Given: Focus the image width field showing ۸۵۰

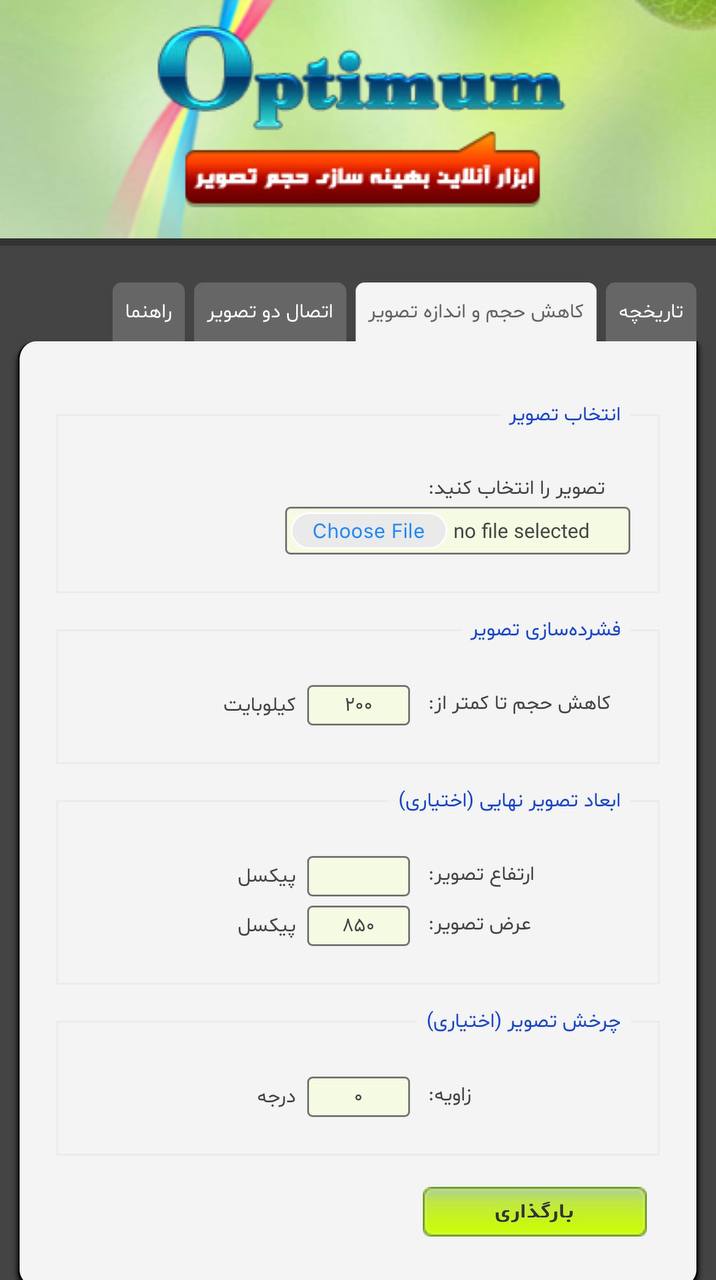Looking at the screenshot, I should point(358,926).
